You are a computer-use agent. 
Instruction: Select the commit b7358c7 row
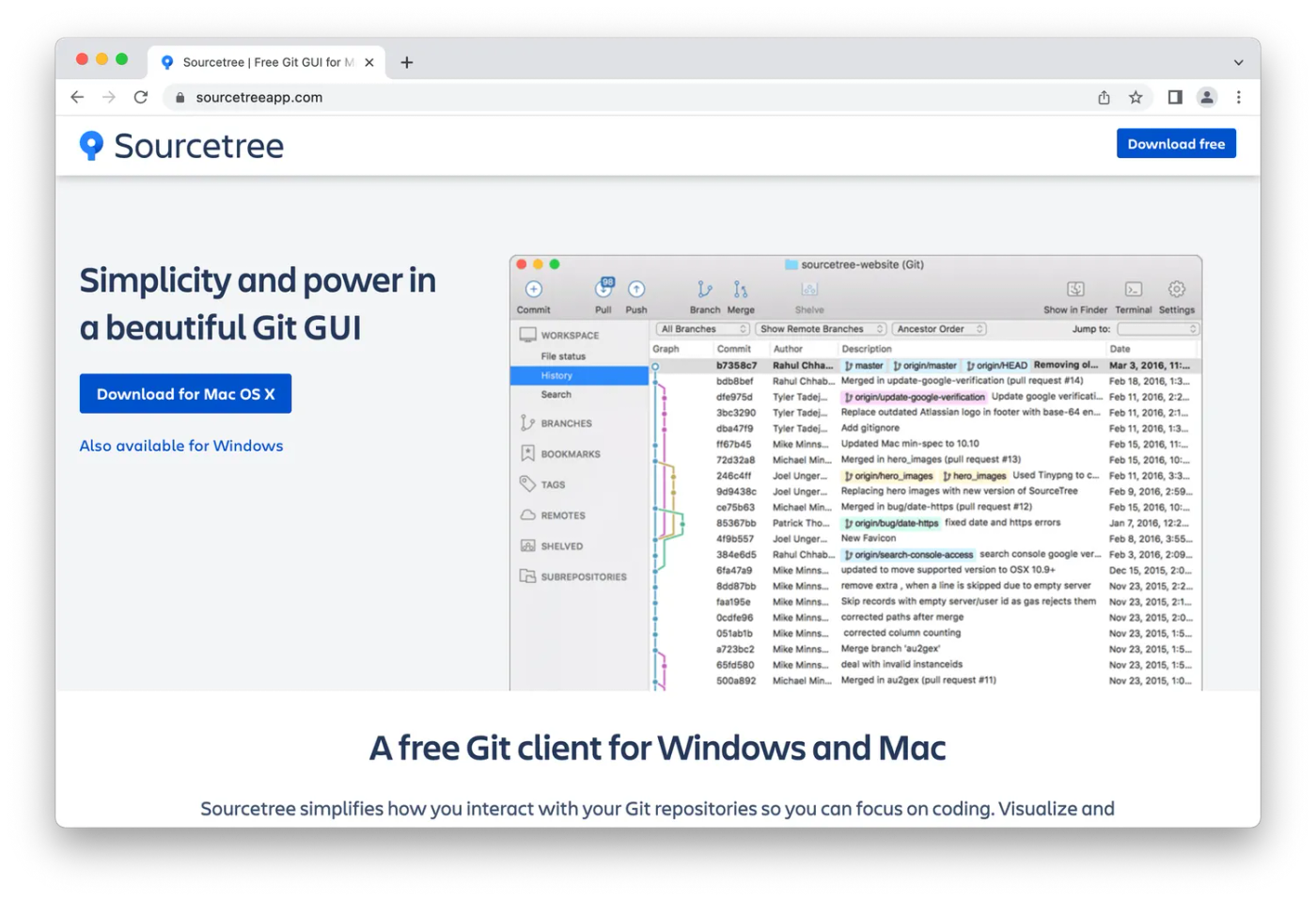coord(893,365)
